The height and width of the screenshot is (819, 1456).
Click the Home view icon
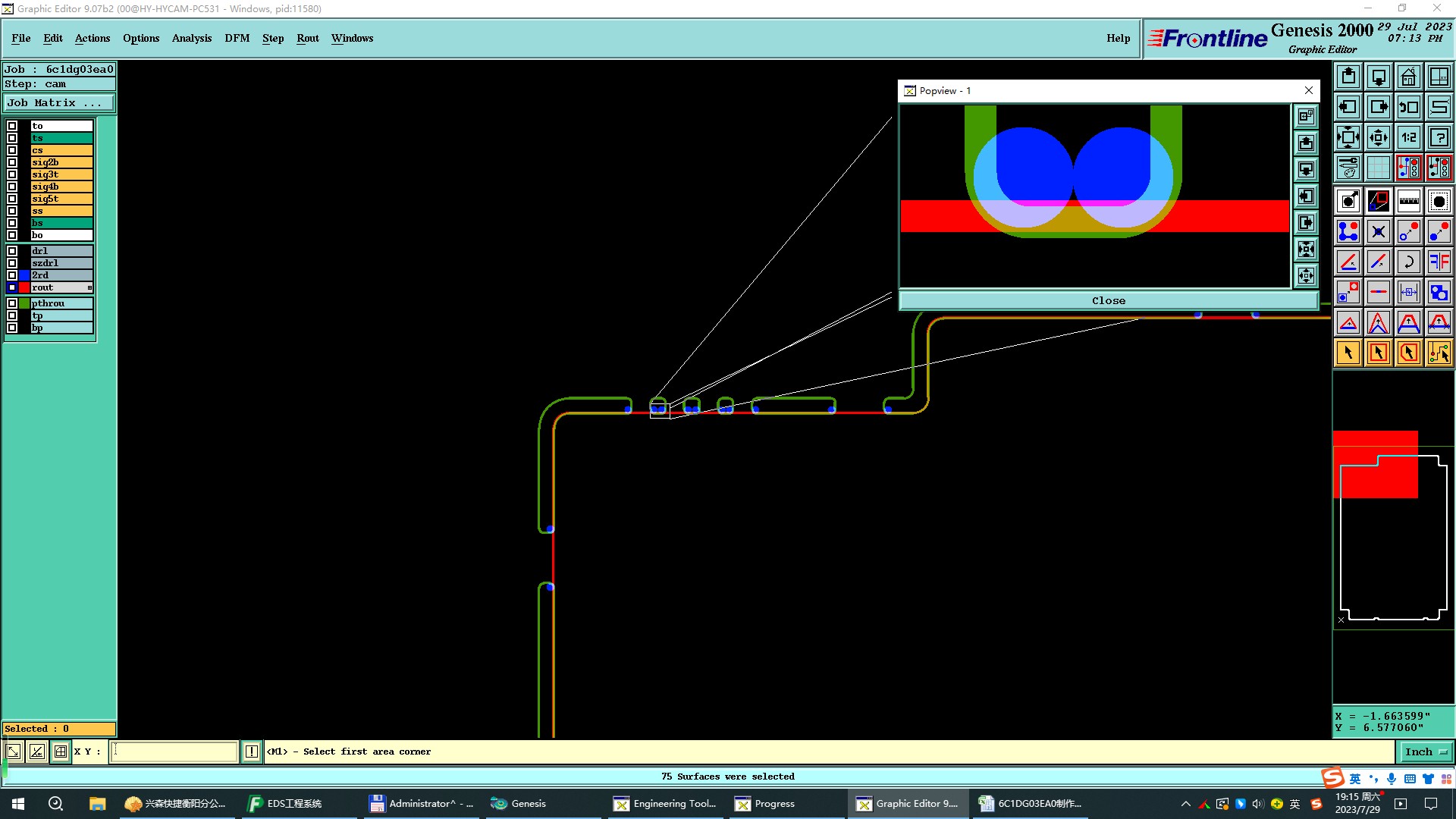(x=1408, y=77)
